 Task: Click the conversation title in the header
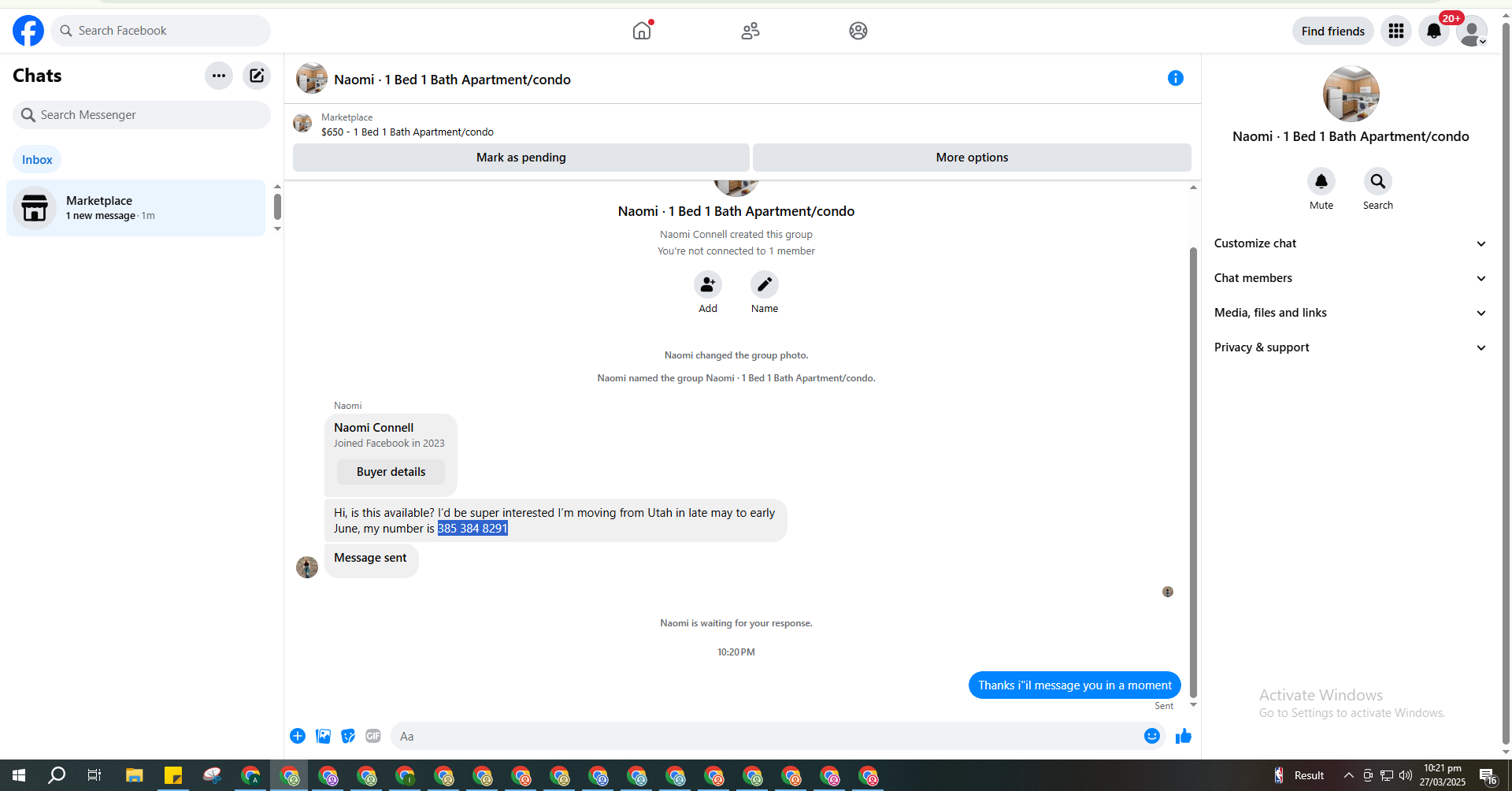(452, 80)
